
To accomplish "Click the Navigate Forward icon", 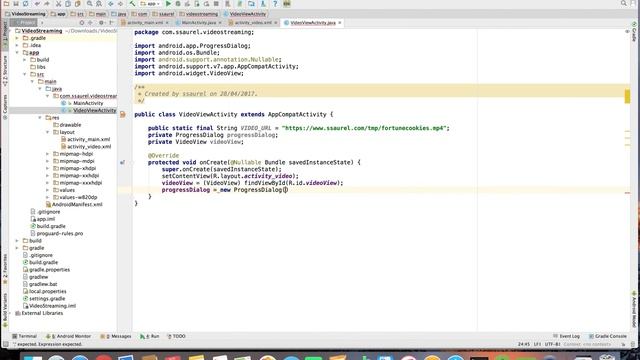I will click(120, 4).
